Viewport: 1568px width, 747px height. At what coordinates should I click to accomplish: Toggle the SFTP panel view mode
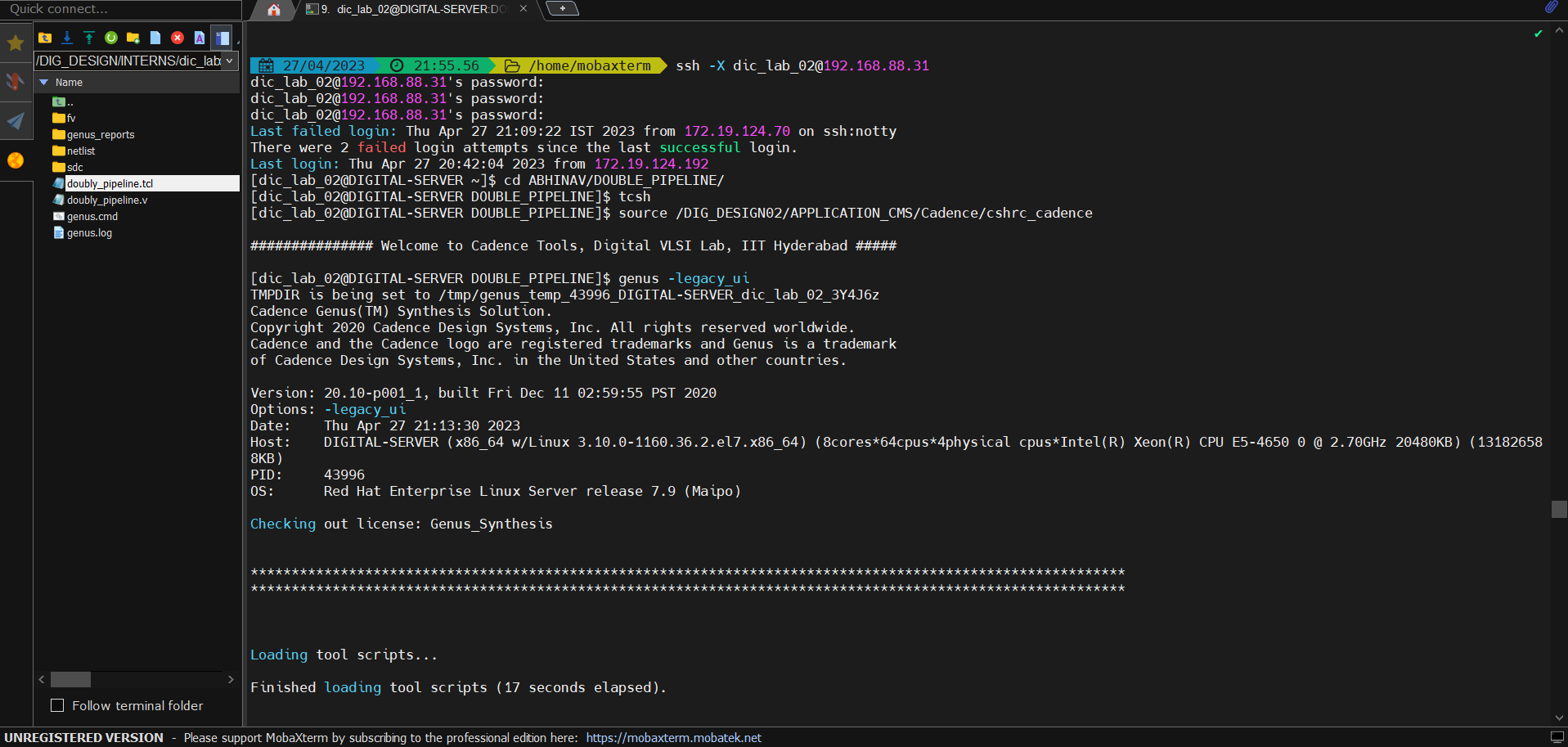pos(222,38)
